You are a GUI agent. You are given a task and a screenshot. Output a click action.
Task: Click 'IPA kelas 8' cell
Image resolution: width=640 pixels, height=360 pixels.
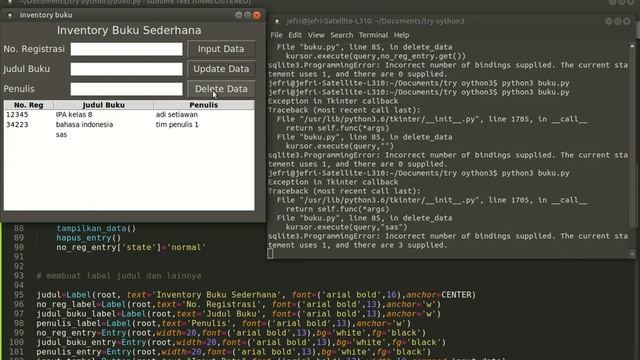74,115
